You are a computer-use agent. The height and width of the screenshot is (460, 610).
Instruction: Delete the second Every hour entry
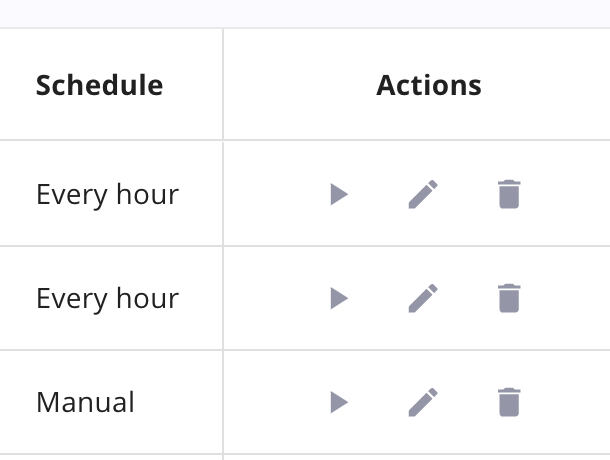pyautogui.click(x=509, y=298)
